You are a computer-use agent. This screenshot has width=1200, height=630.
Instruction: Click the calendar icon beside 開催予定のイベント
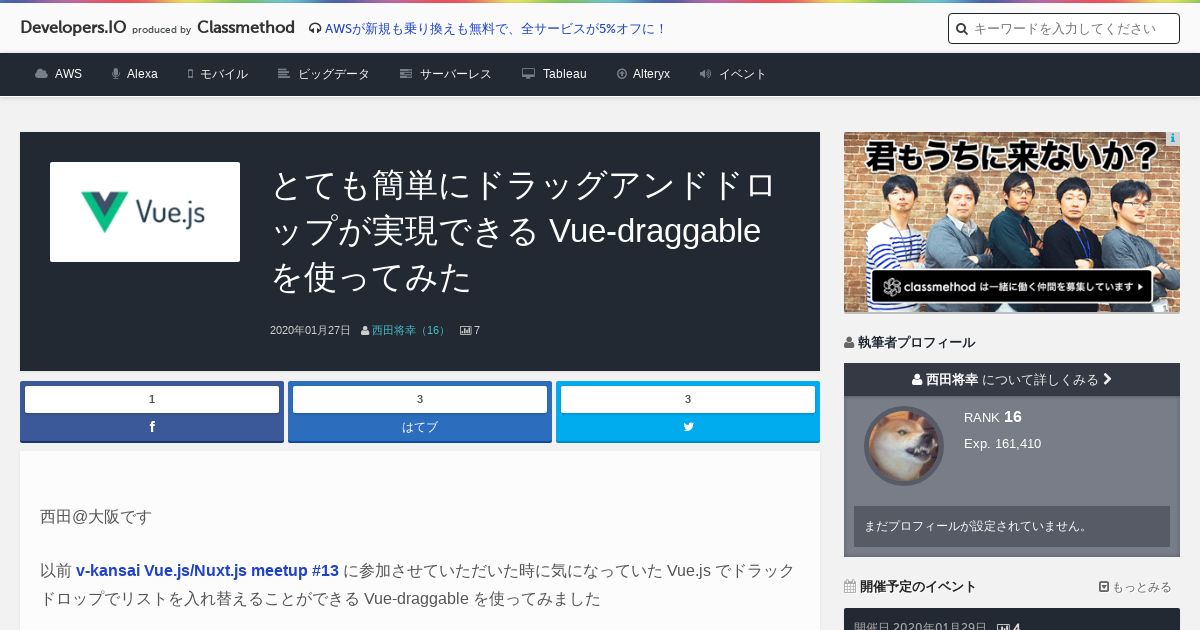point(850,586)
